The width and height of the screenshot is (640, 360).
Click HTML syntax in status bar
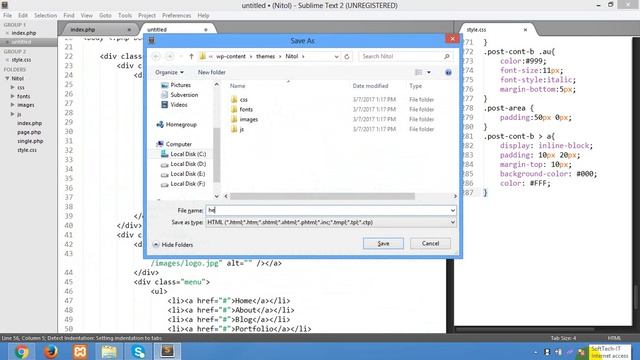(x=614, y=338)
